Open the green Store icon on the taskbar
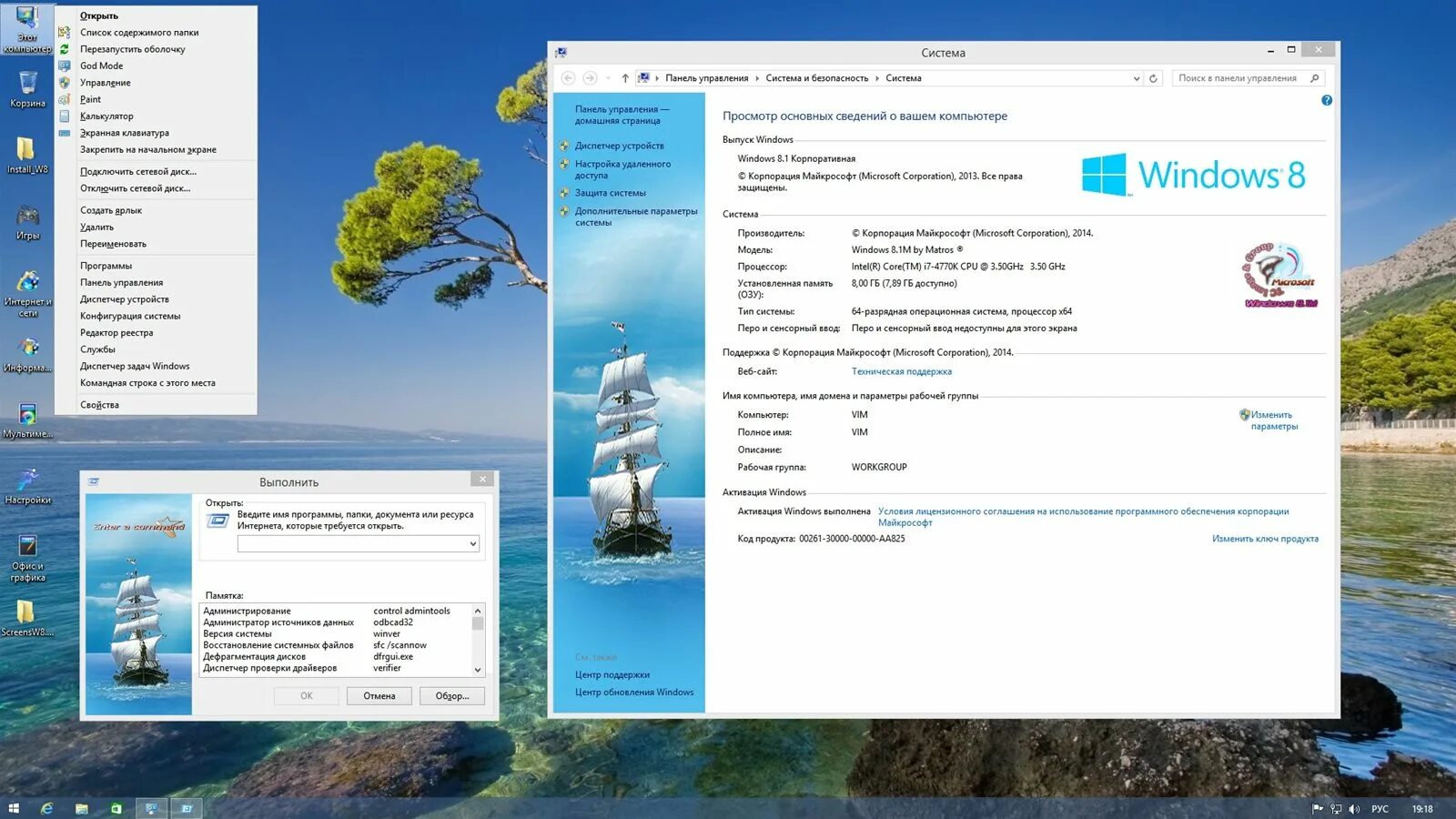This screenshot has width=1456, height=819. point(116,808)
